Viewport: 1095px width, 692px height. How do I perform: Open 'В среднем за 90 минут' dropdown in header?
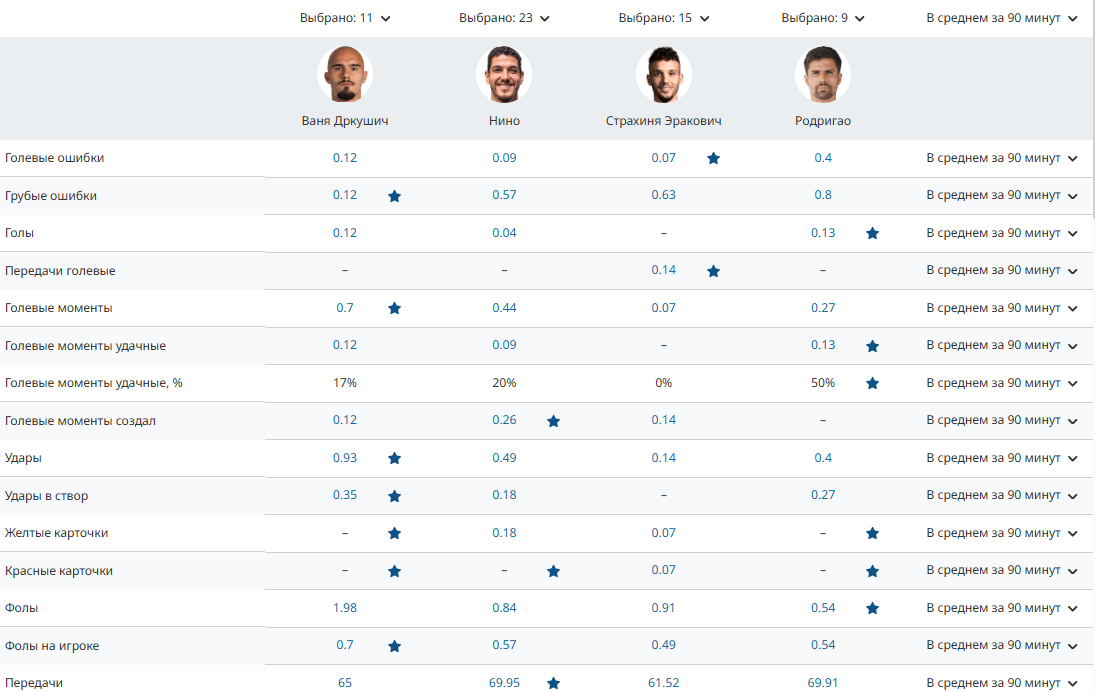pyautogui.click(x=1001, y=18)
